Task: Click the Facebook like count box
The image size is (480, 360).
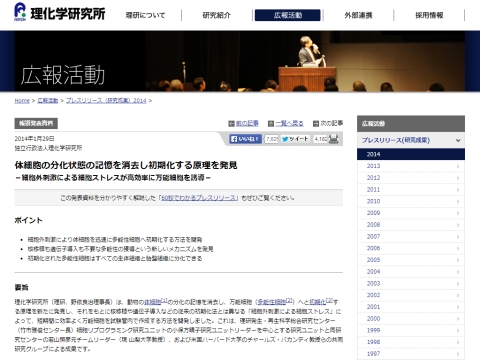Action: 272,139
